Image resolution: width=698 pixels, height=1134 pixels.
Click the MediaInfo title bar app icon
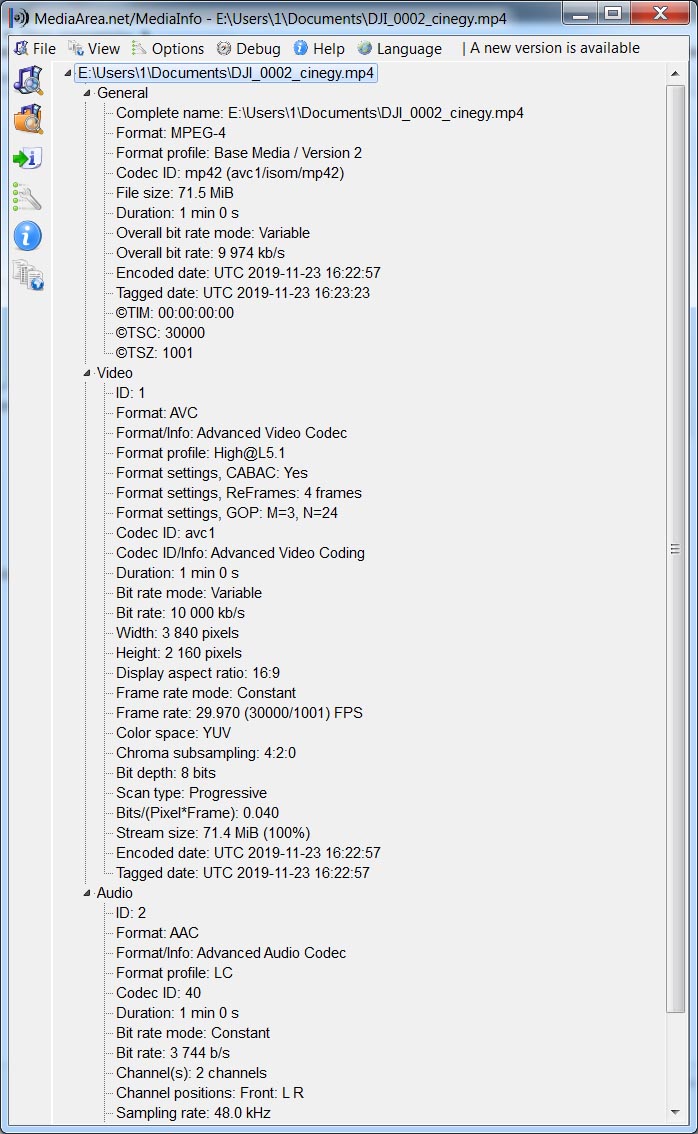pyautogui.click(x=20, y=17)
